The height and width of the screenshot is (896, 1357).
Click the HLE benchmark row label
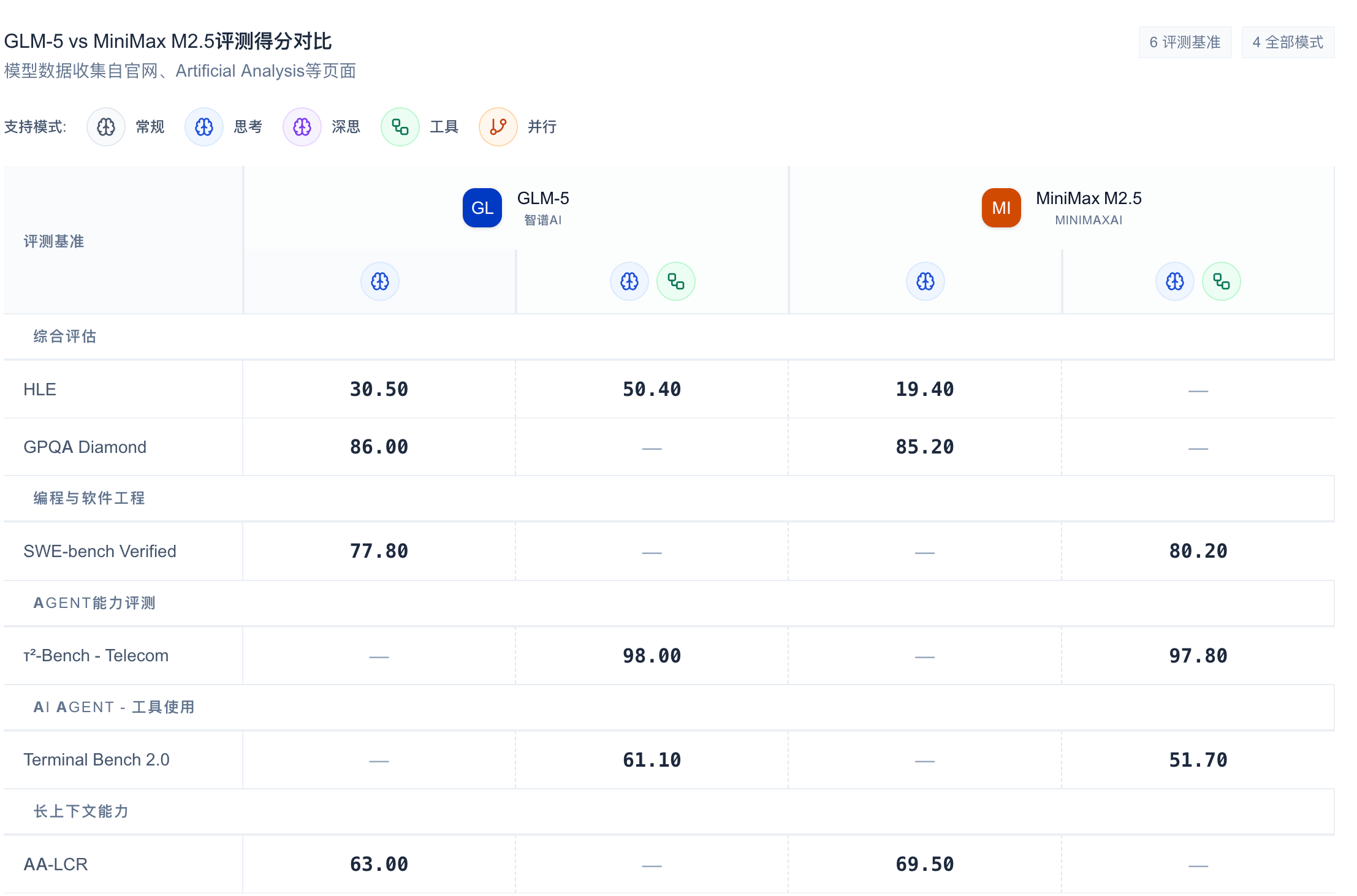point(40,390)
